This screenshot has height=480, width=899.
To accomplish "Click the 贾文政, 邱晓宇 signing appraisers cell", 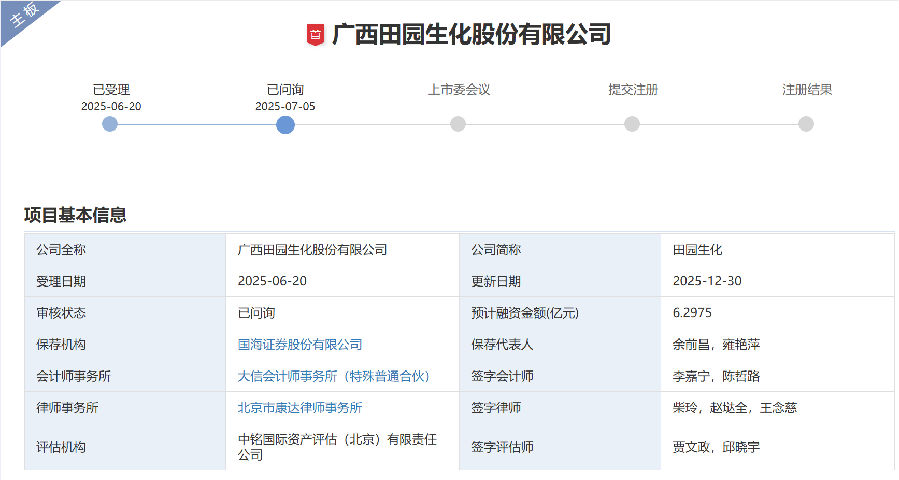I will (x=717, y=447).
